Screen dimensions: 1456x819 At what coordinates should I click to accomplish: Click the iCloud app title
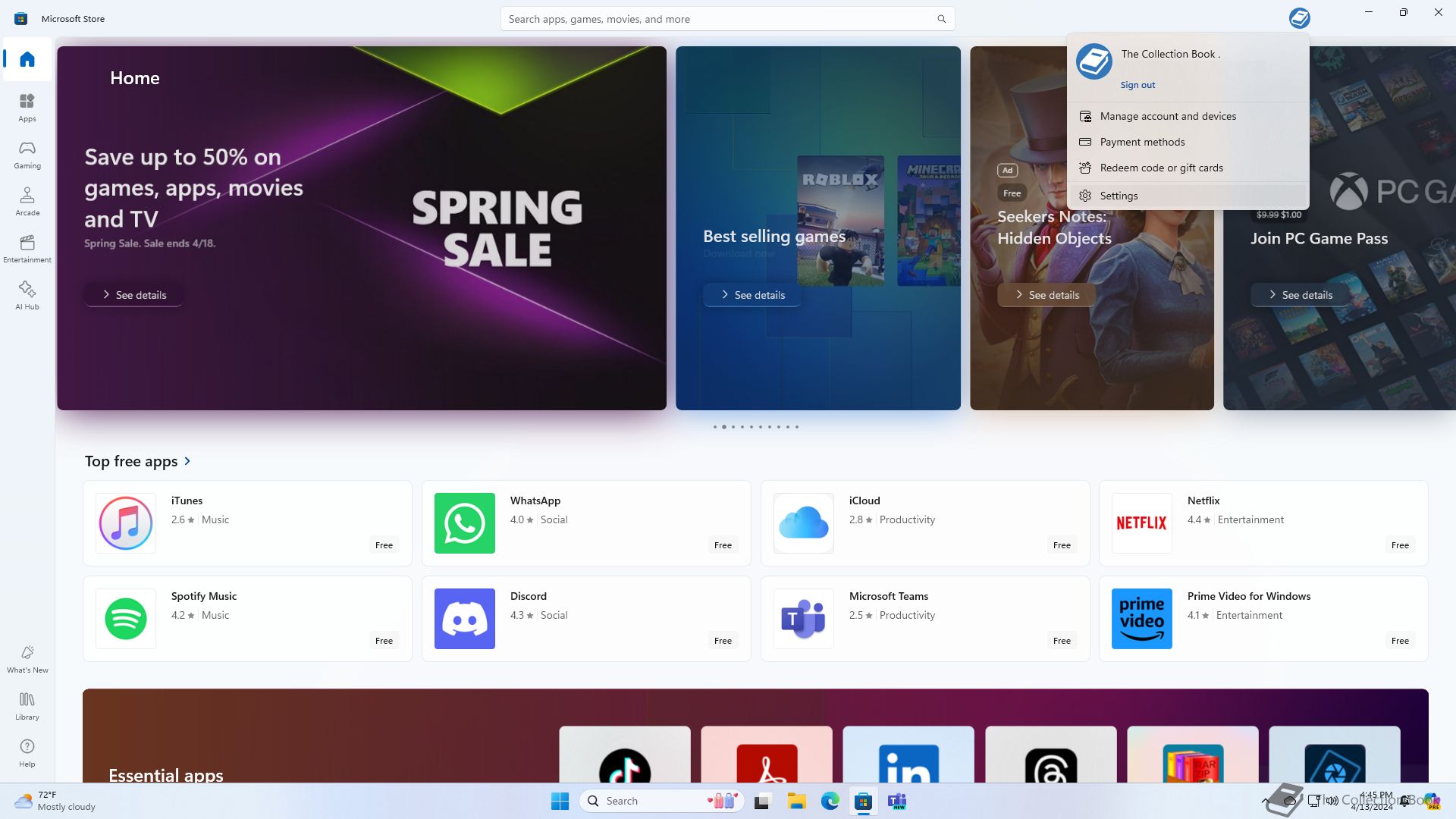pyautogui.click(x=864, y=500)
